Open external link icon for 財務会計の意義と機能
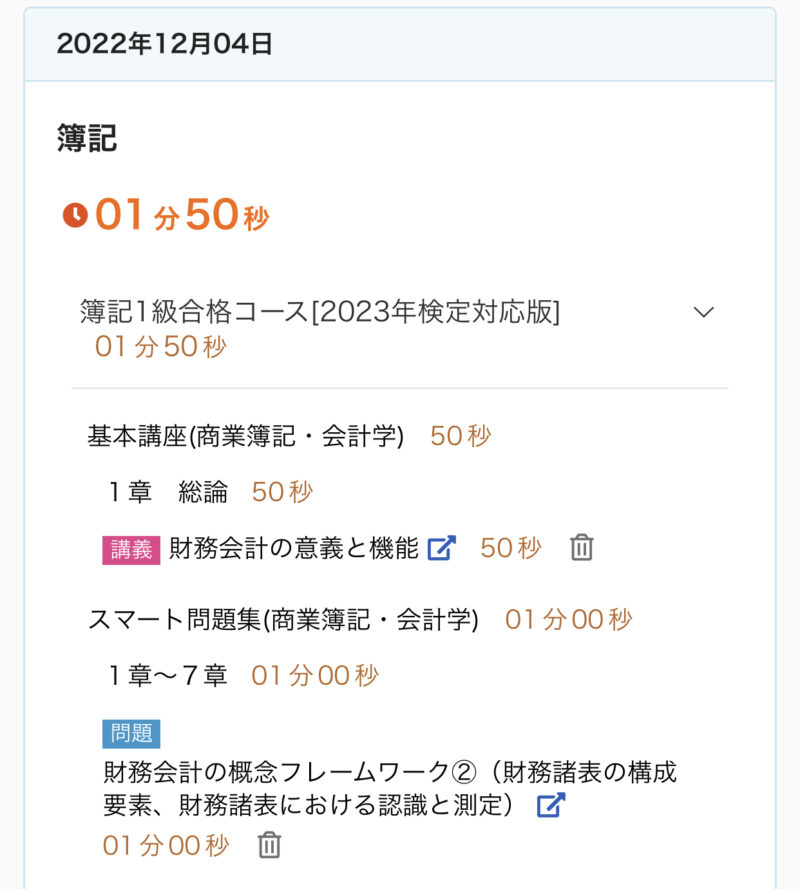Screen dimensions: 800x889 pyautogui.click(x=441, y=548)
